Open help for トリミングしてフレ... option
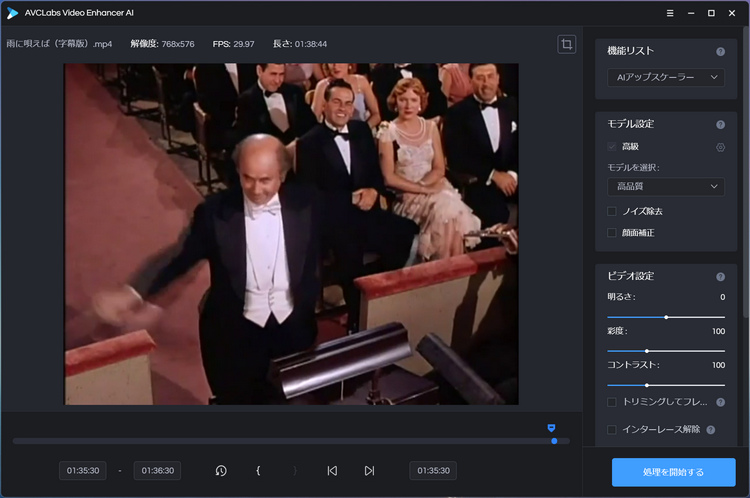This screenshot has width=750, height=498. 720,402
